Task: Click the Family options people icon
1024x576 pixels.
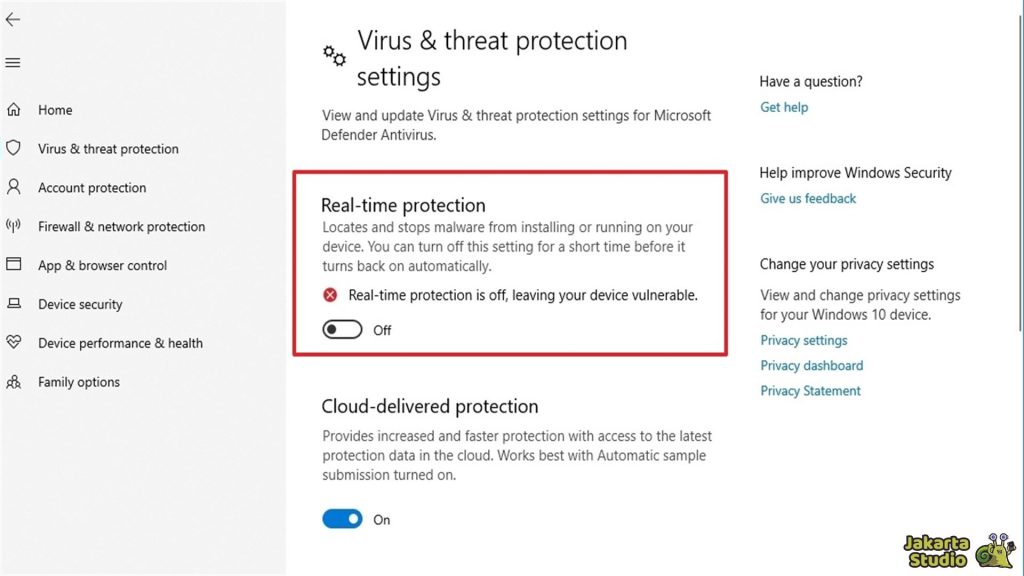Action: [x=15, y=382]
